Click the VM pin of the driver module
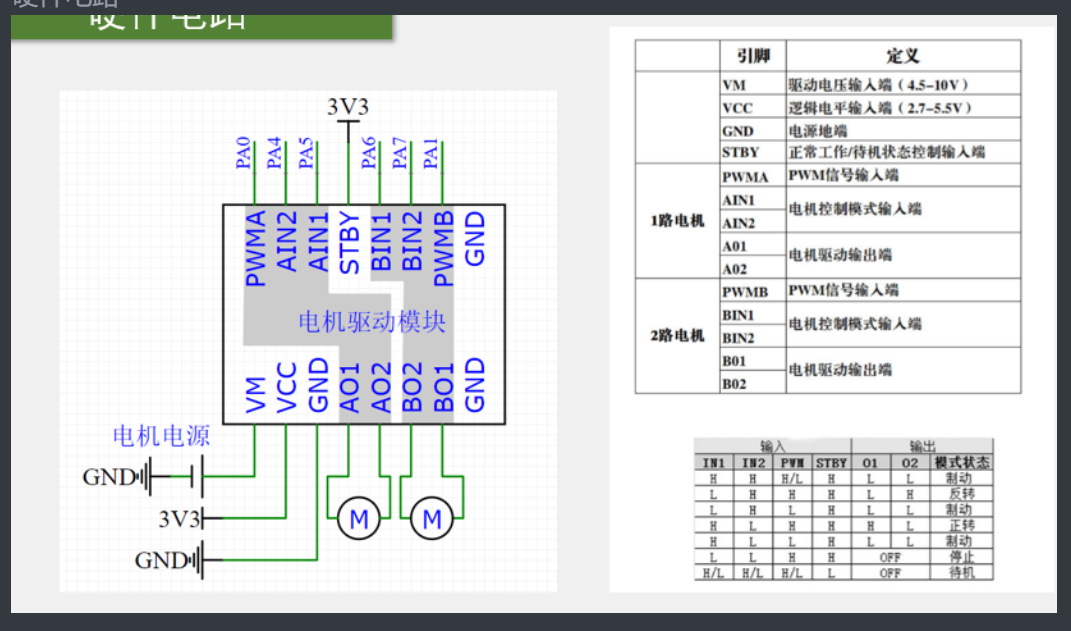This screenshot has height=631, width=1071. click(255, 393)
